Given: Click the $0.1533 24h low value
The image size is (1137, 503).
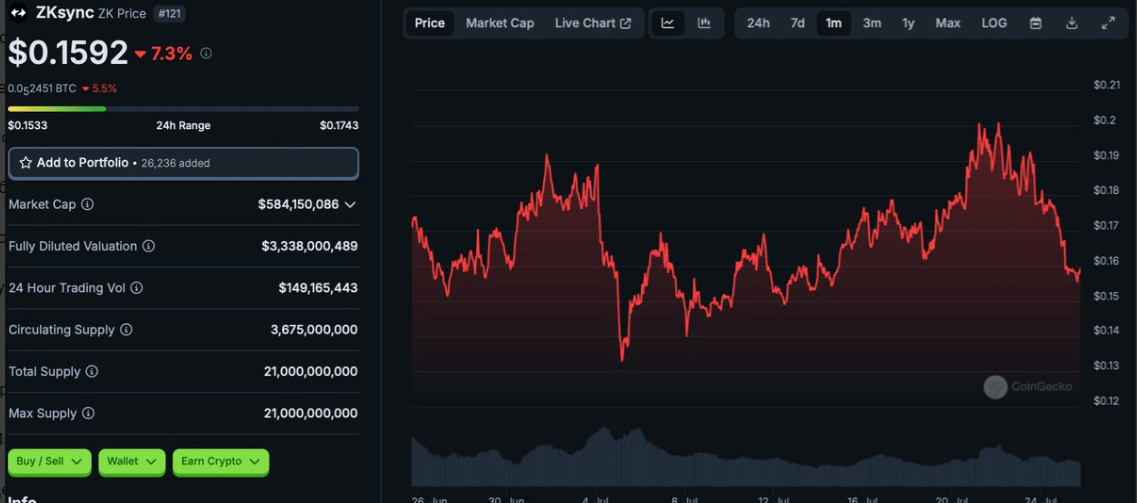Looking at the screenshot, I should pos(28,125).
